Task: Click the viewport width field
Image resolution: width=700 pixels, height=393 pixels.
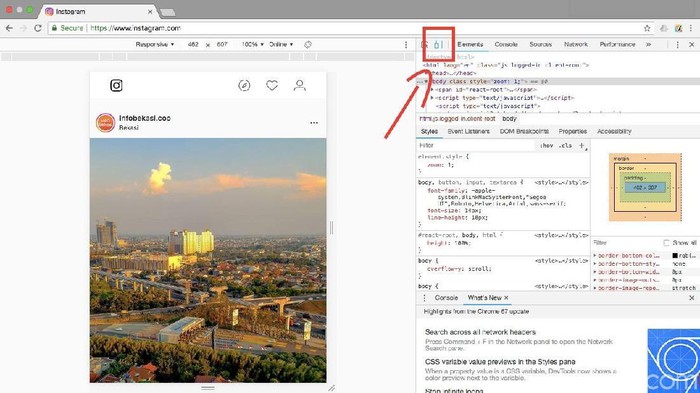Action: (x=193, y=45)
